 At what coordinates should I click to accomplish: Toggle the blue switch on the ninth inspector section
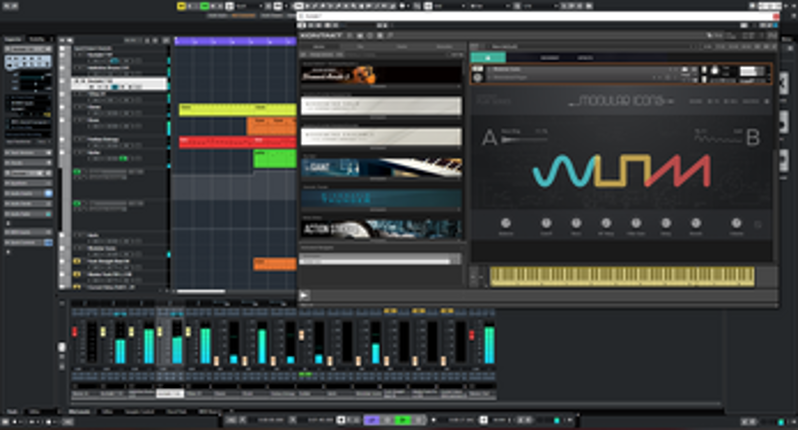(x=48, y=242)
